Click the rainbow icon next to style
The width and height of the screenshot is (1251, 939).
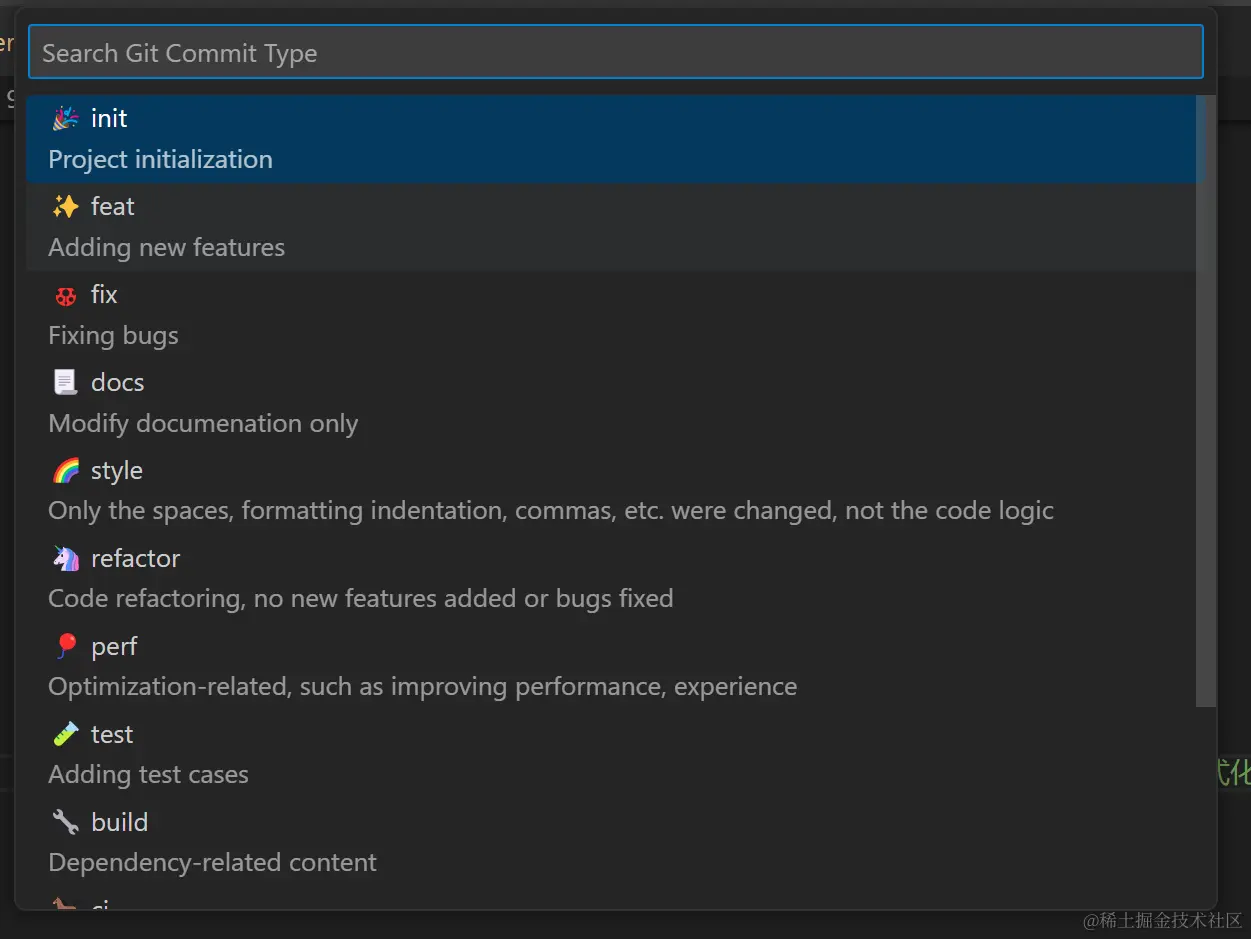[x=66, y=471]
